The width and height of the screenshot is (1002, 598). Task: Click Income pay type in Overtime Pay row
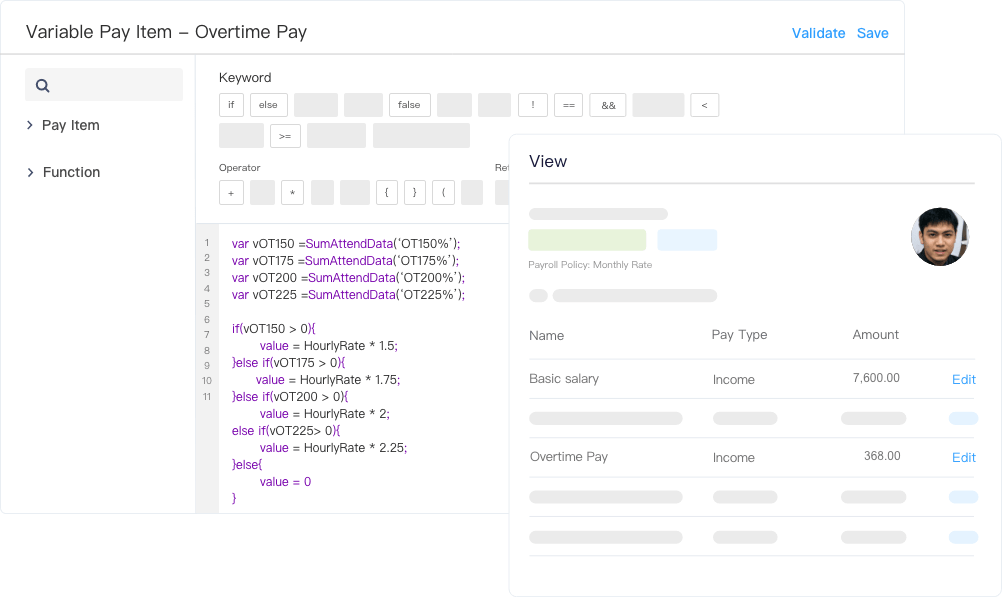pyautogui.click(x=734, y=457)
